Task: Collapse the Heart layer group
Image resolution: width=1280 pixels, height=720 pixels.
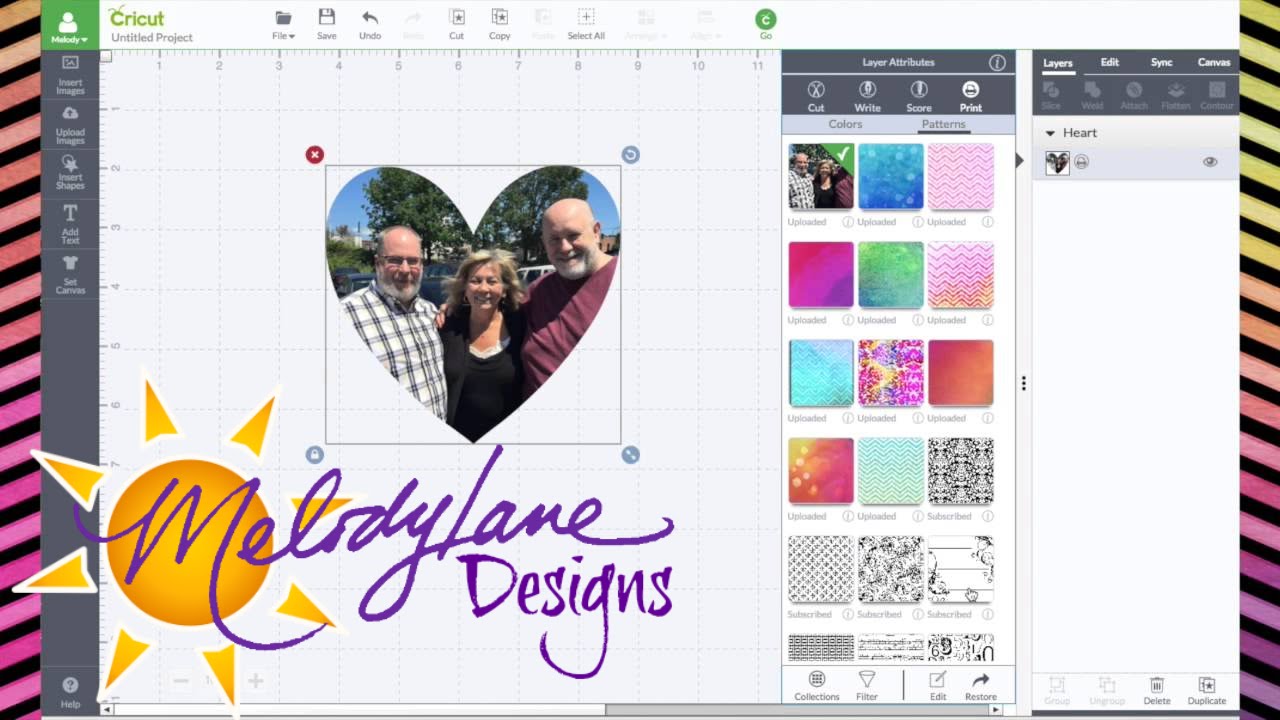Action: point(1050,133)
